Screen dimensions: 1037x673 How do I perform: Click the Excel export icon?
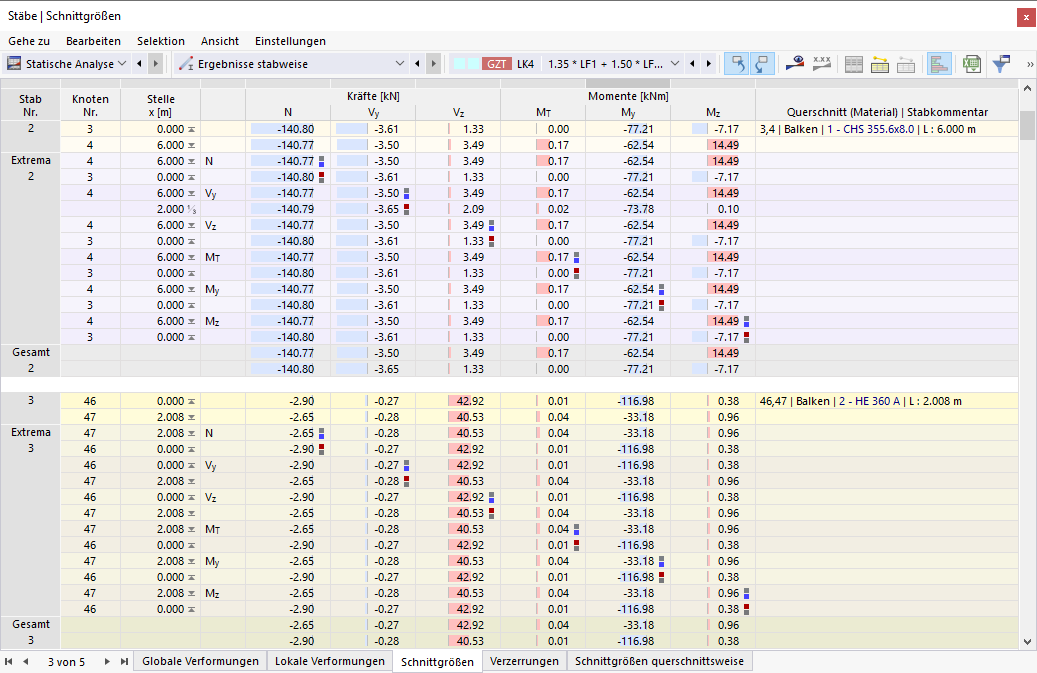[x=972, y=64]
